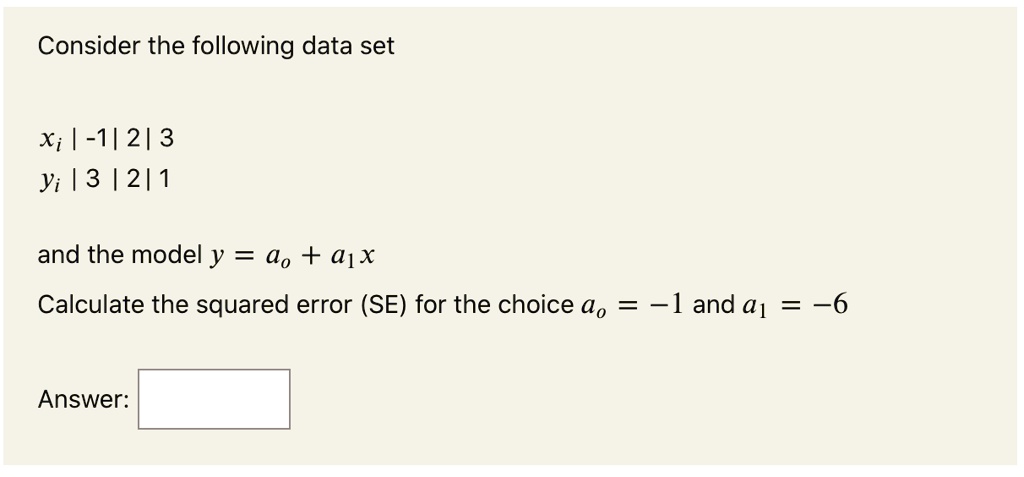1024x477 pixels.
Task: Click "Calculate the squared error" text
Action: tap(195, 305)
